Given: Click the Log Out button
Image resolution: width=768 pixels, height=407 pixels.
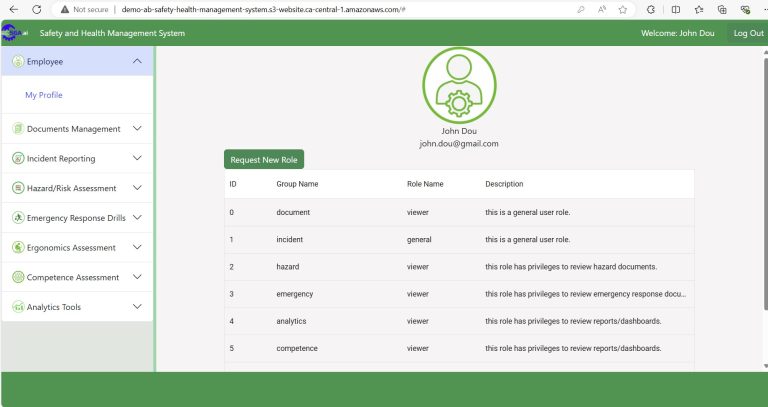Looking at the screenshot, I should (748, 33).
